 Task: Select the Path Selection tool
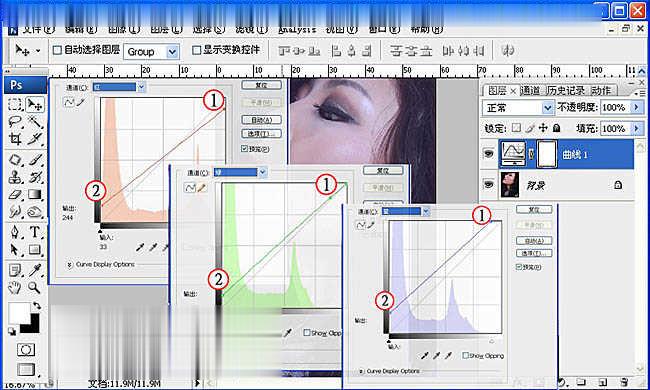[15, 250]
